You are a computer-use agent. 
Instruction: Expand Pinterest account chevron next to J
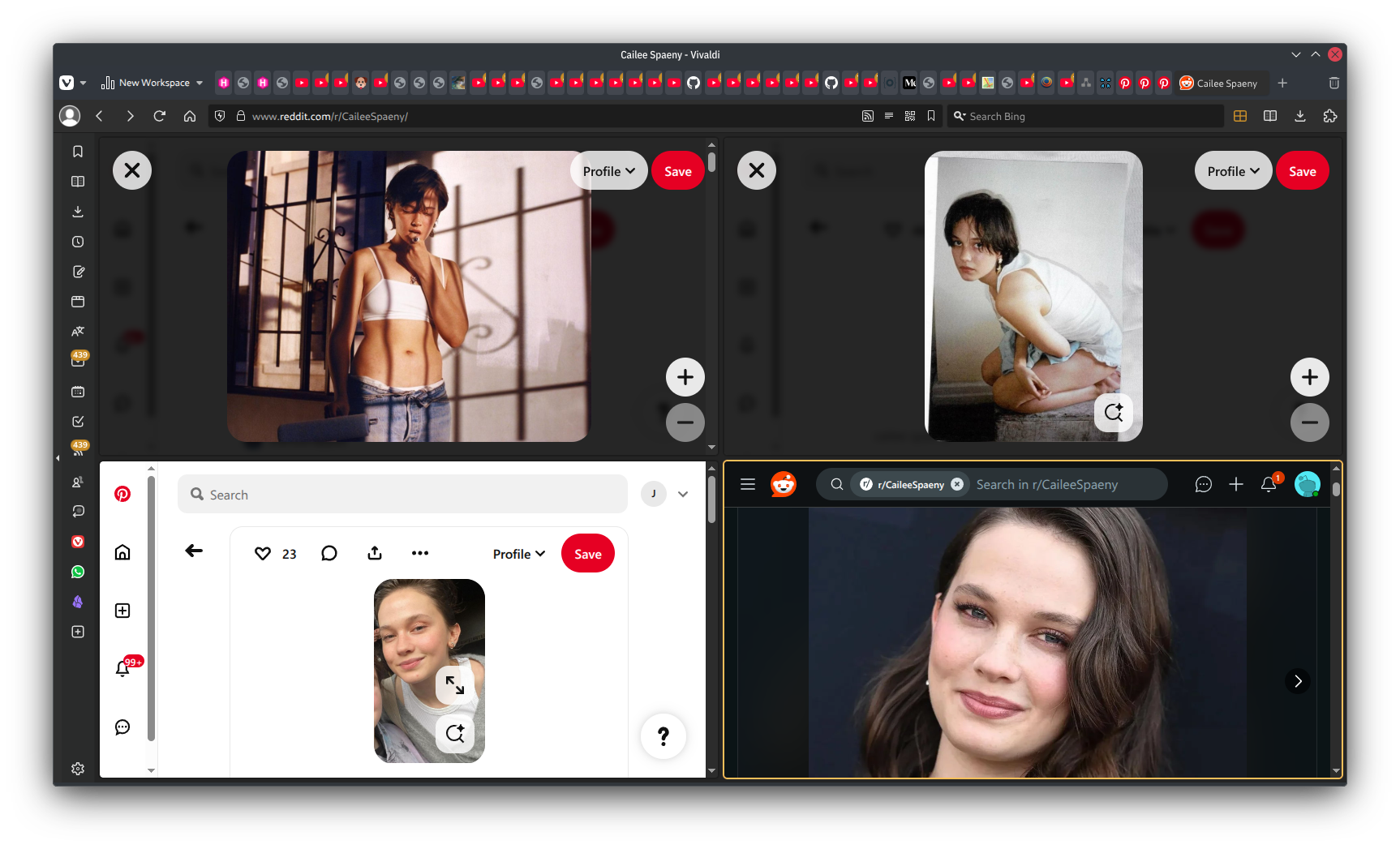tap(683, 494)
